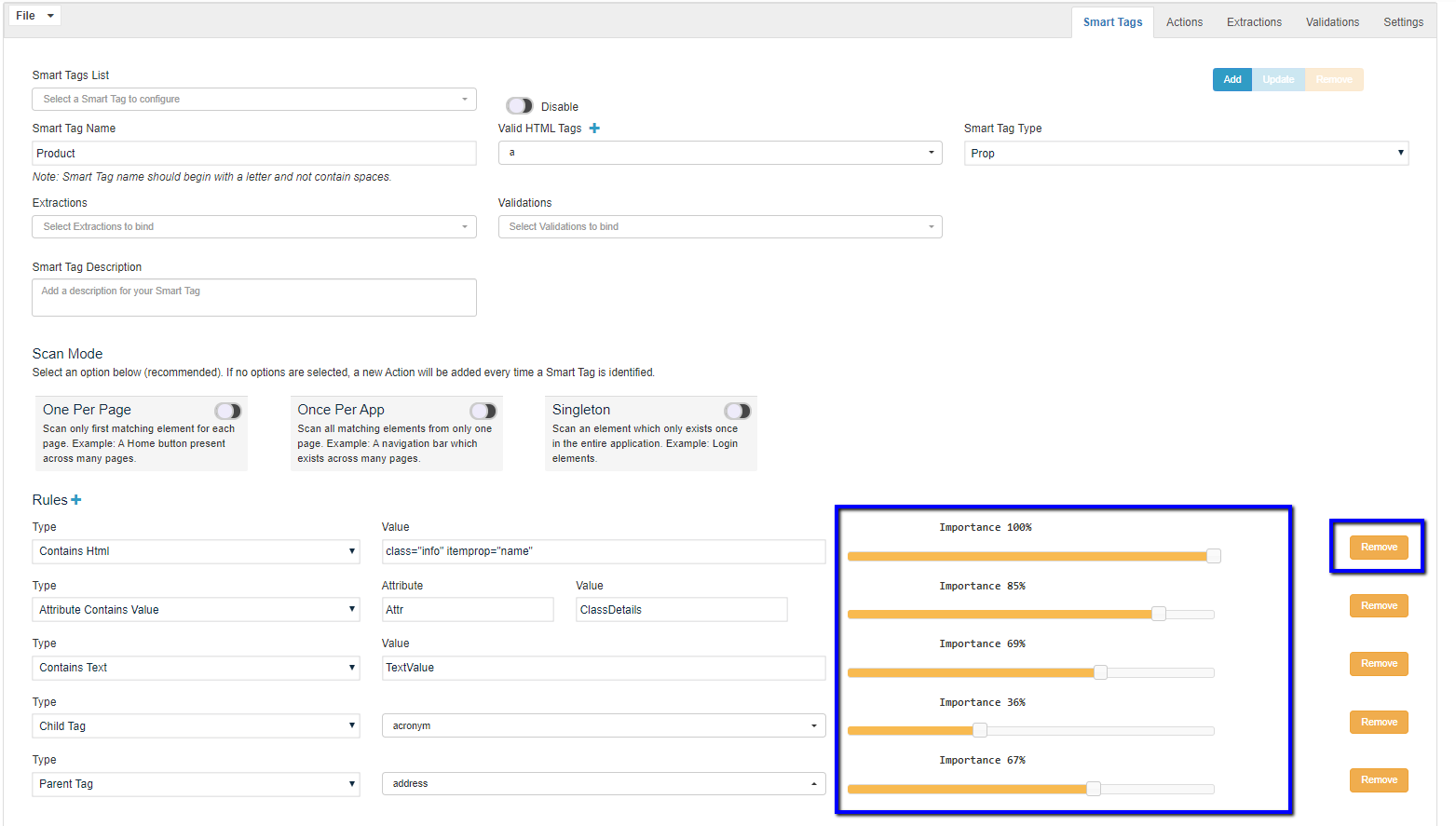Image resolution: width=1456 pixels, height=826 pixels.
Task: Click Smart Tag Name field containing Product
Action: [254, 153]
